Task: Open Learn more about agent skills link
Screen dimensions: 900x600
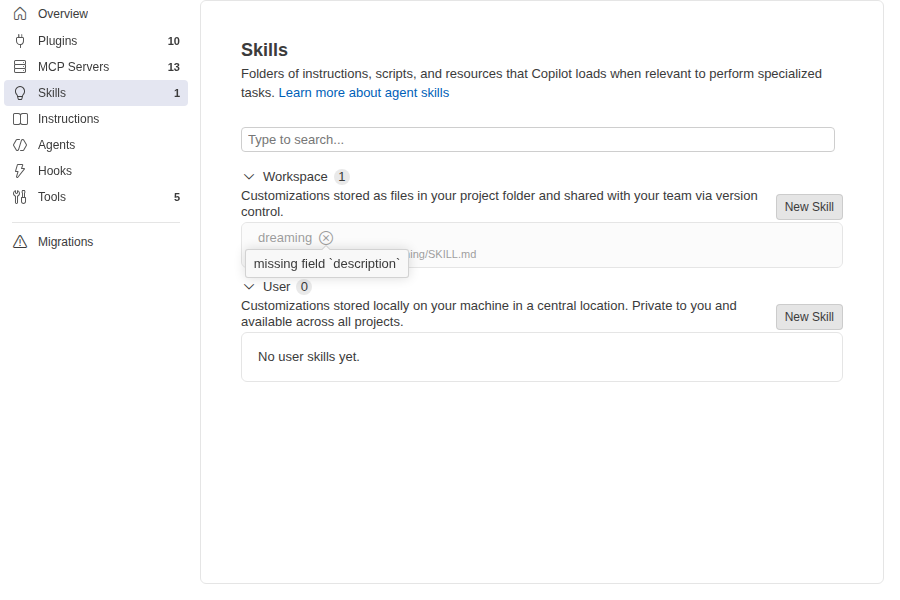Action: (364, 93)
